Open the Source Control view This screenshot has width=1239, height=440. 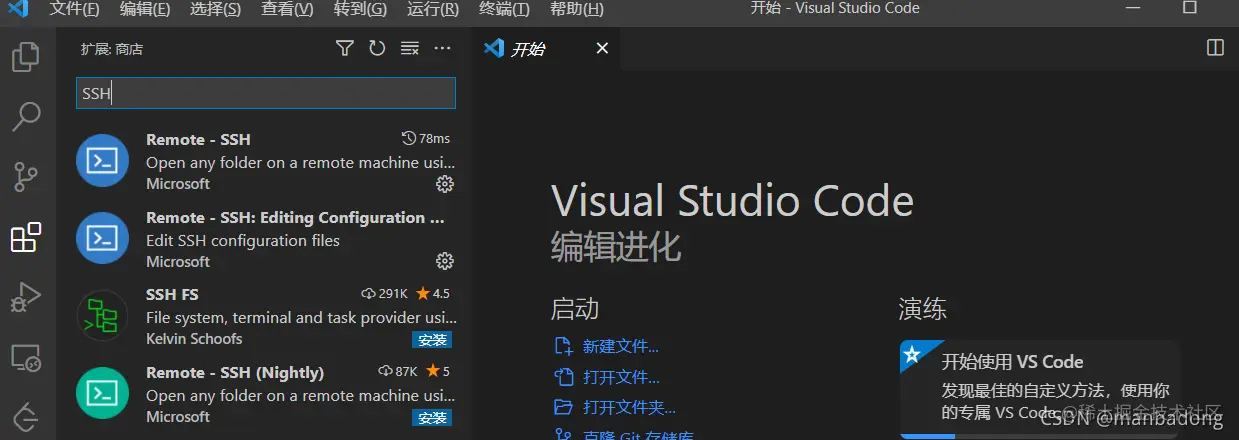25,177
